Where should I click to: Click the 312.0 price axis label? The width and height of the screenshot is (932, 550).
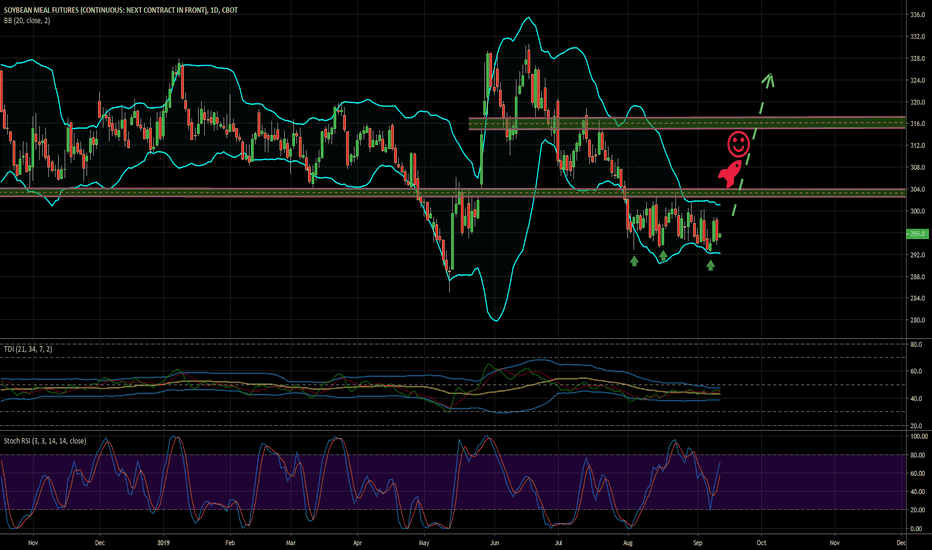point(917,146)
